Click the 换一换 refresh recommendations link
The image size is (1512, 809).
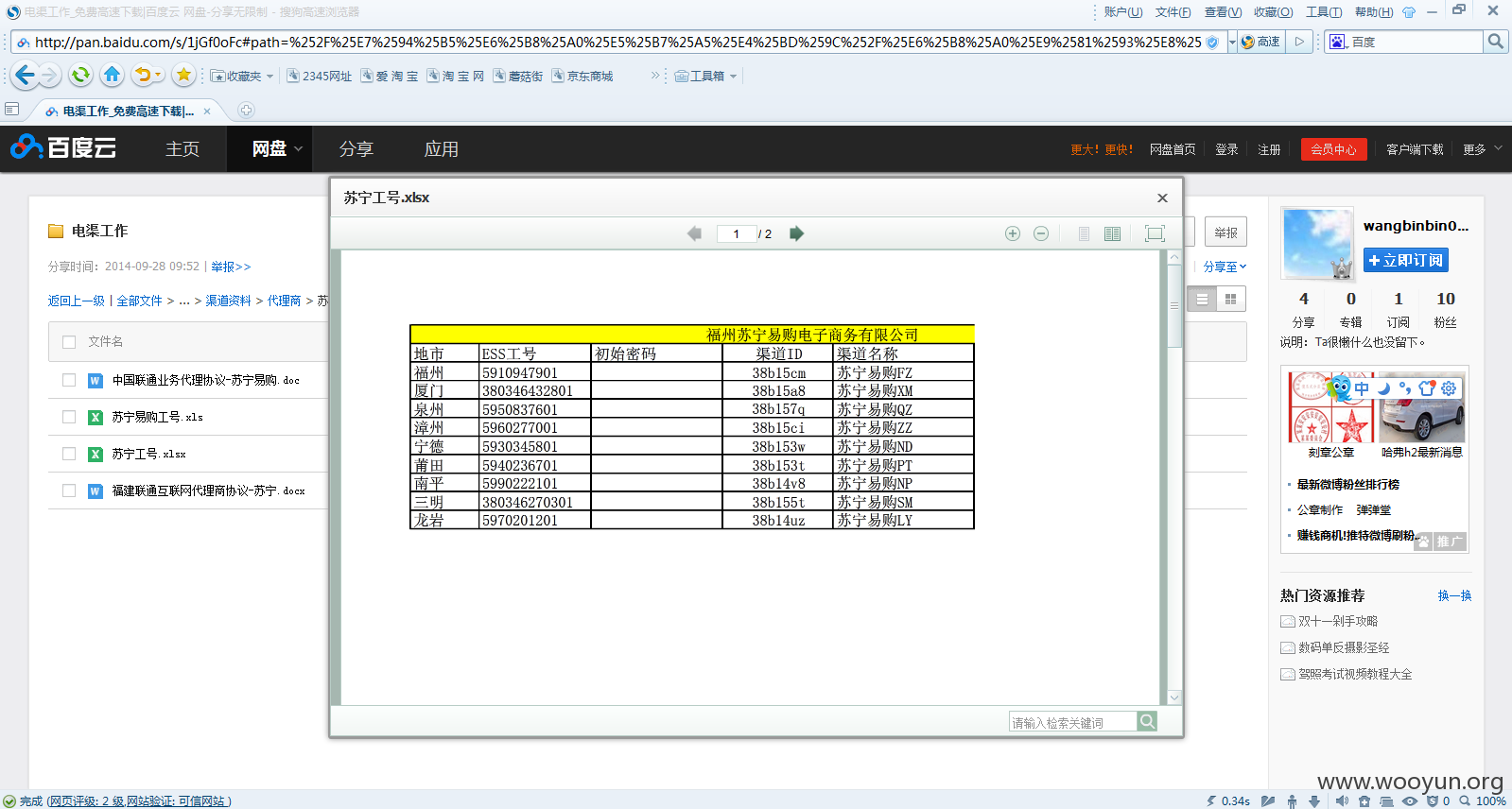click(1454, 595)
